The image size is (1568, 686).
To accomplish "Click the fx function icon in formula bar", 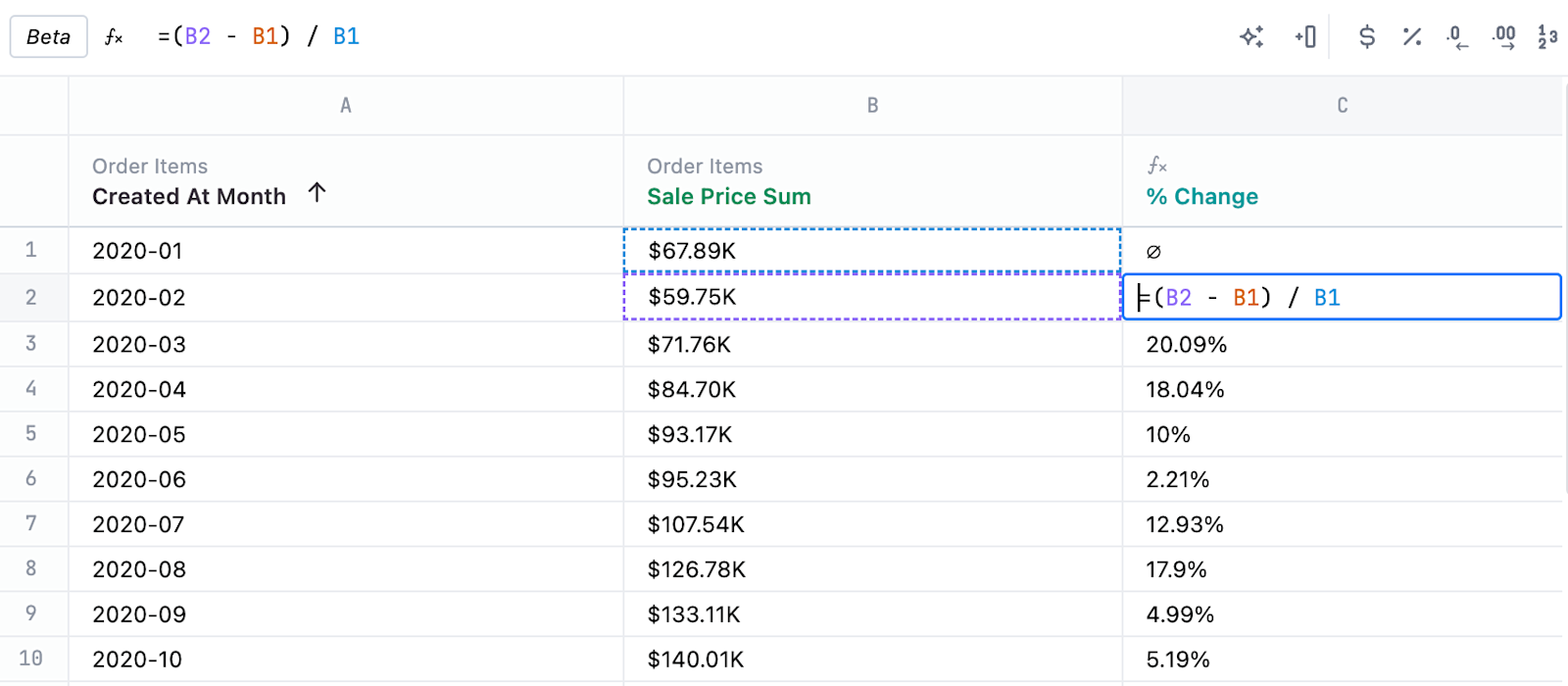I will coord(114,37).
